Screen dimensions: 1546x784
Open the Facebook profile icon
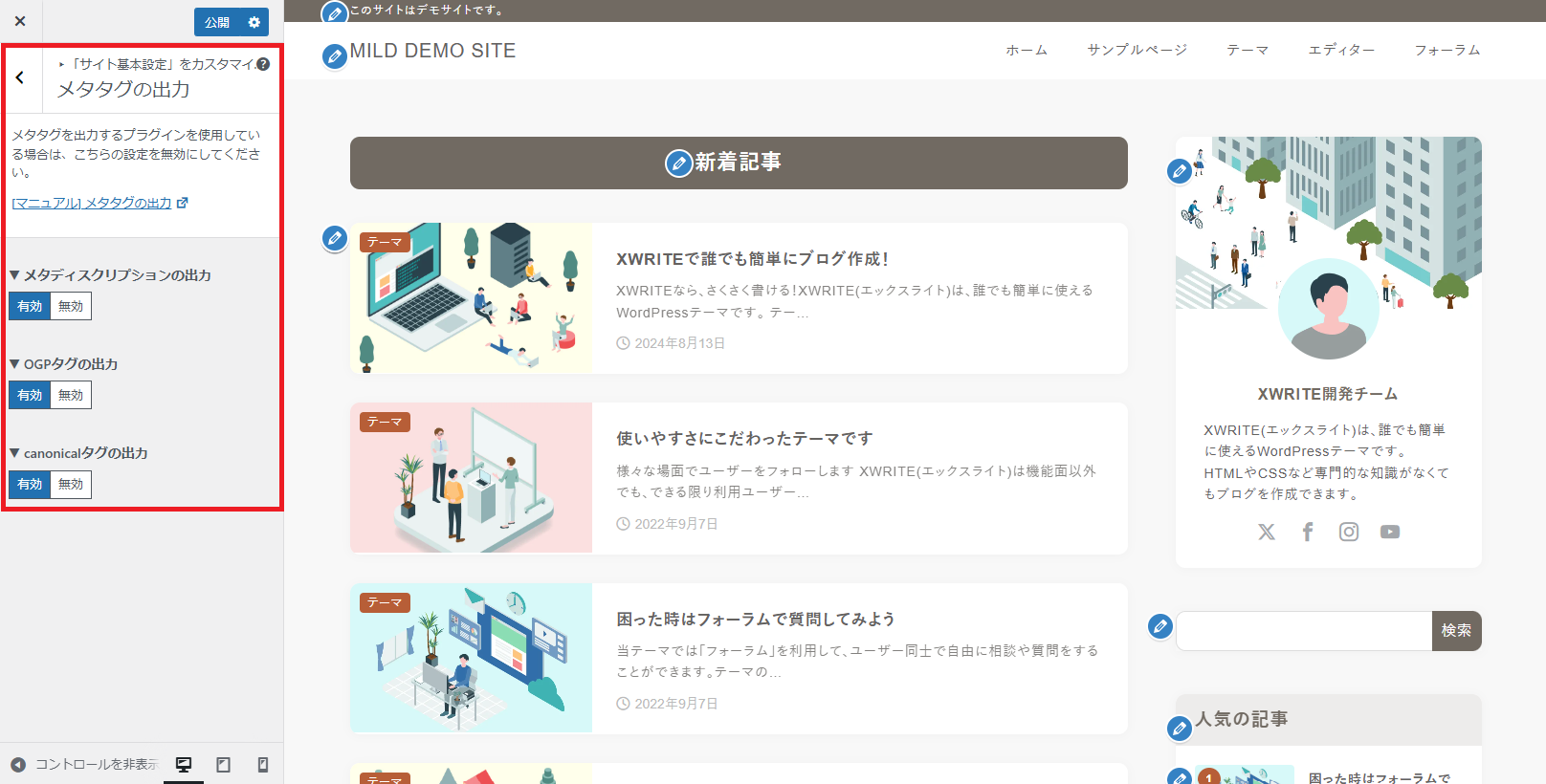coord(1308,532)
